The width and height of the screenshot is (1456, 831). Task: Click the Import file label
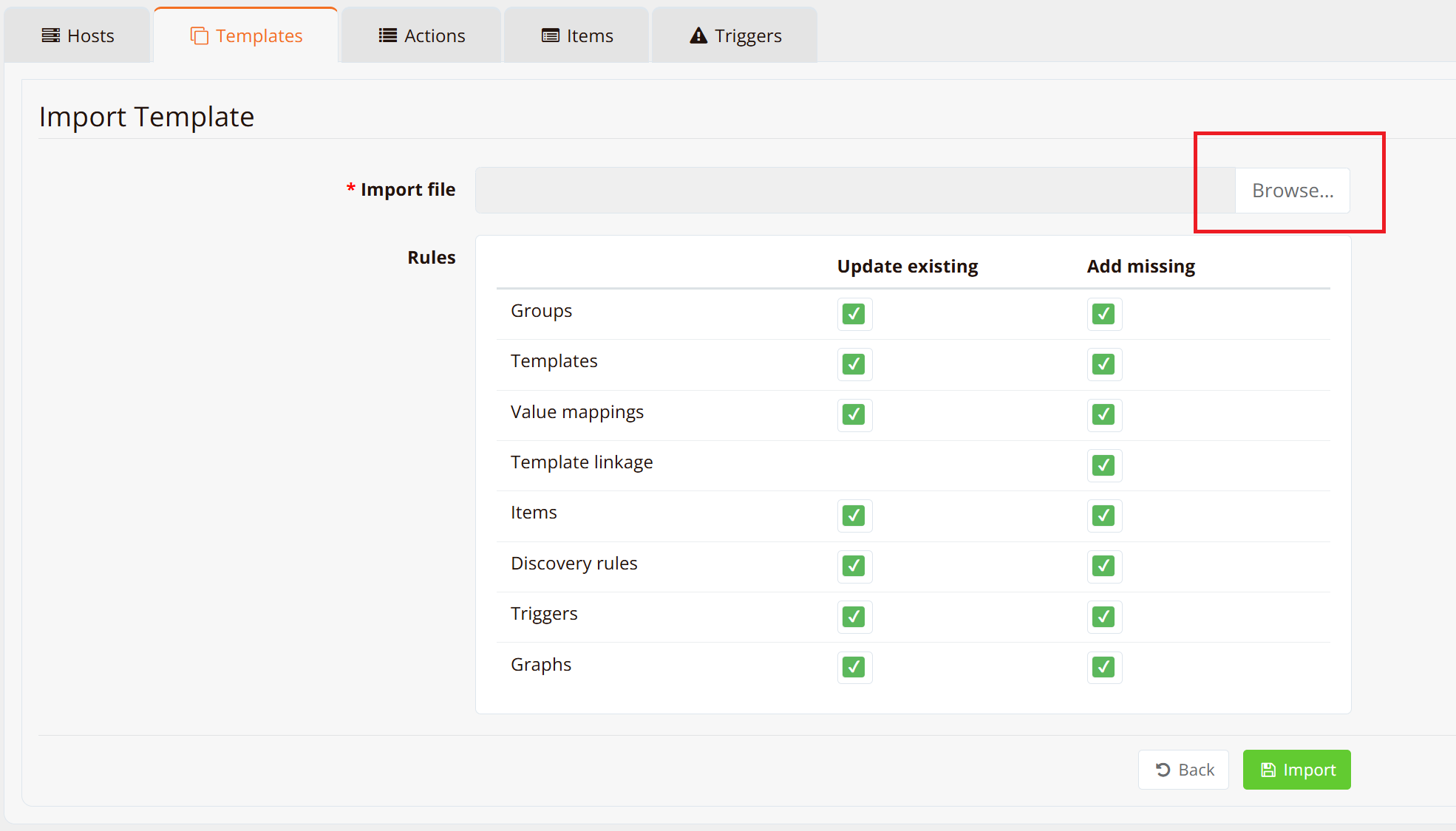coord(408,190)
